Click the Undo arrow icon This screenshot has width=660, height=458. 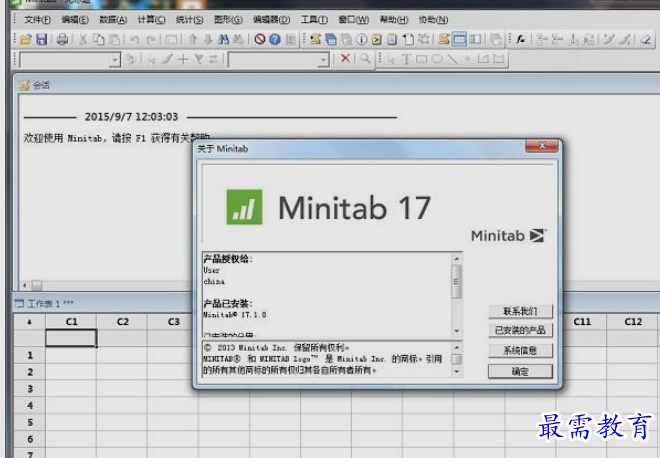click(x=135, y=40)
